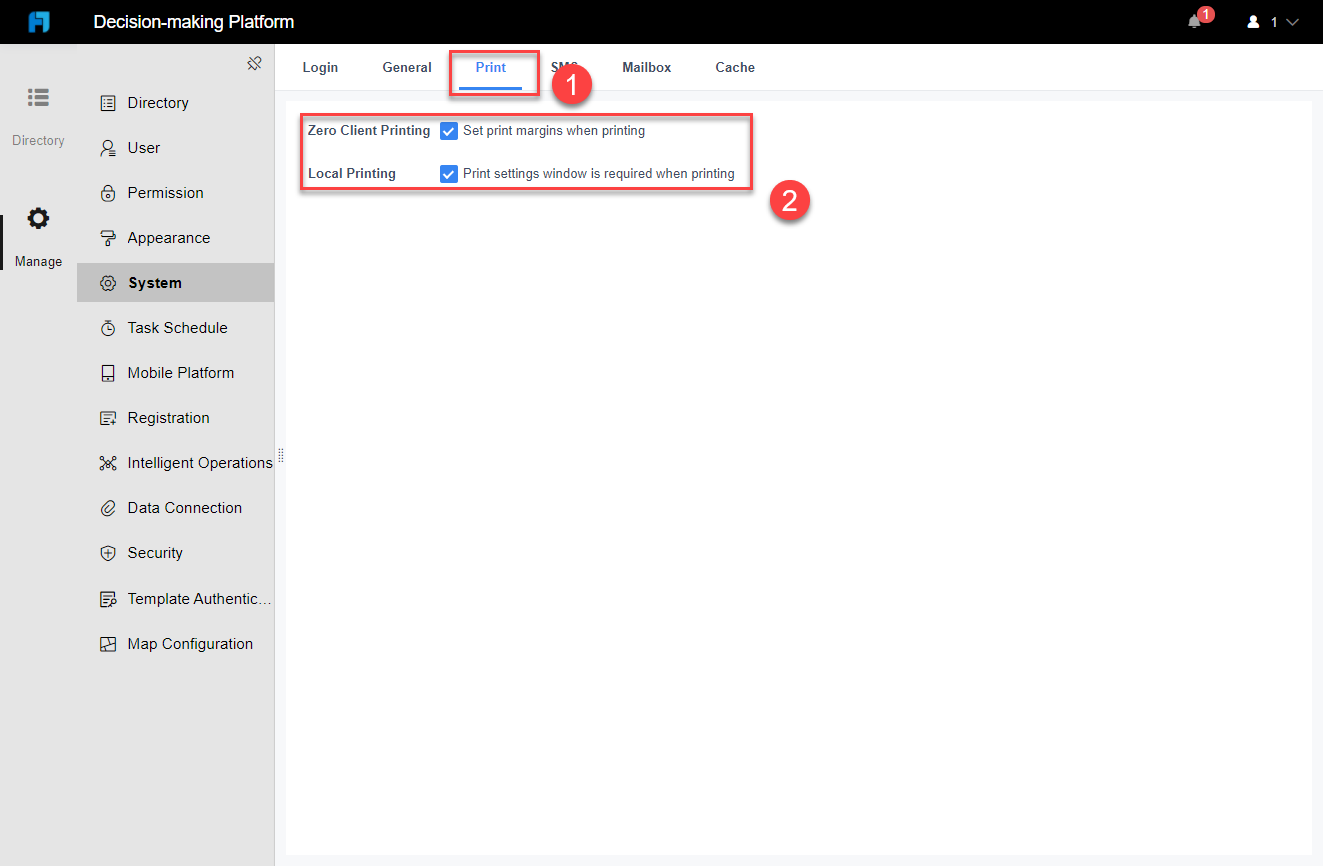Open the Permission settings page
Screen dimensions: 1323x866
coord(166,192)
